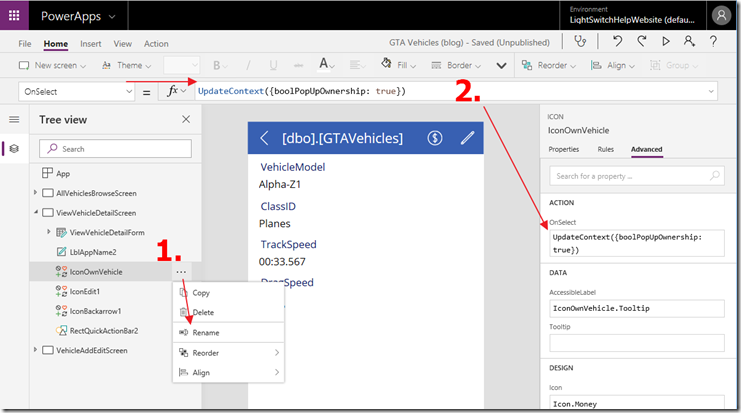Switch to the Properties pane tab

click(x=563, y=149)
